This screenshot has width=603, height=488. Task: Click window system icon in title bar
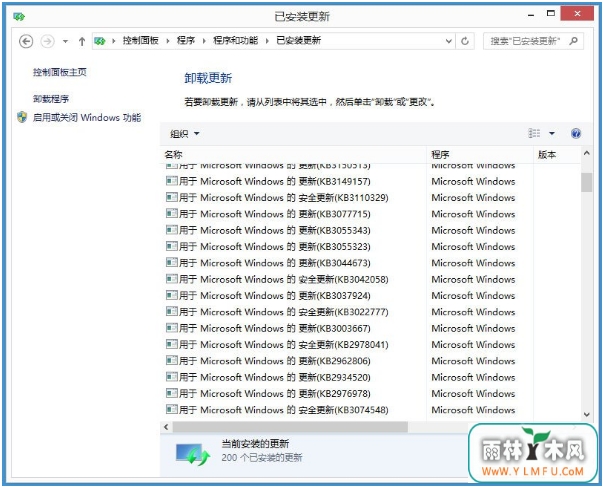coord(18,17)
